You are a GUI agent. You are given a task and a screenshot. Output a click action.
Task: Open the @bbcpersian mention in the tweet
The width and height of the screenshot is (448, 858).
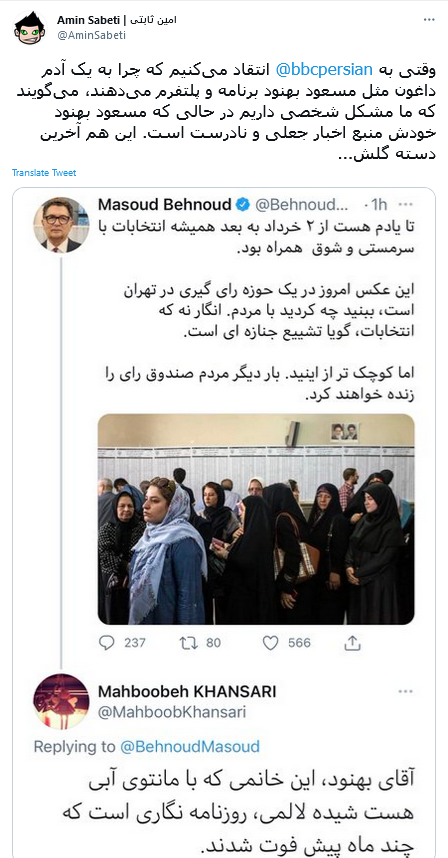coord(322,69)
